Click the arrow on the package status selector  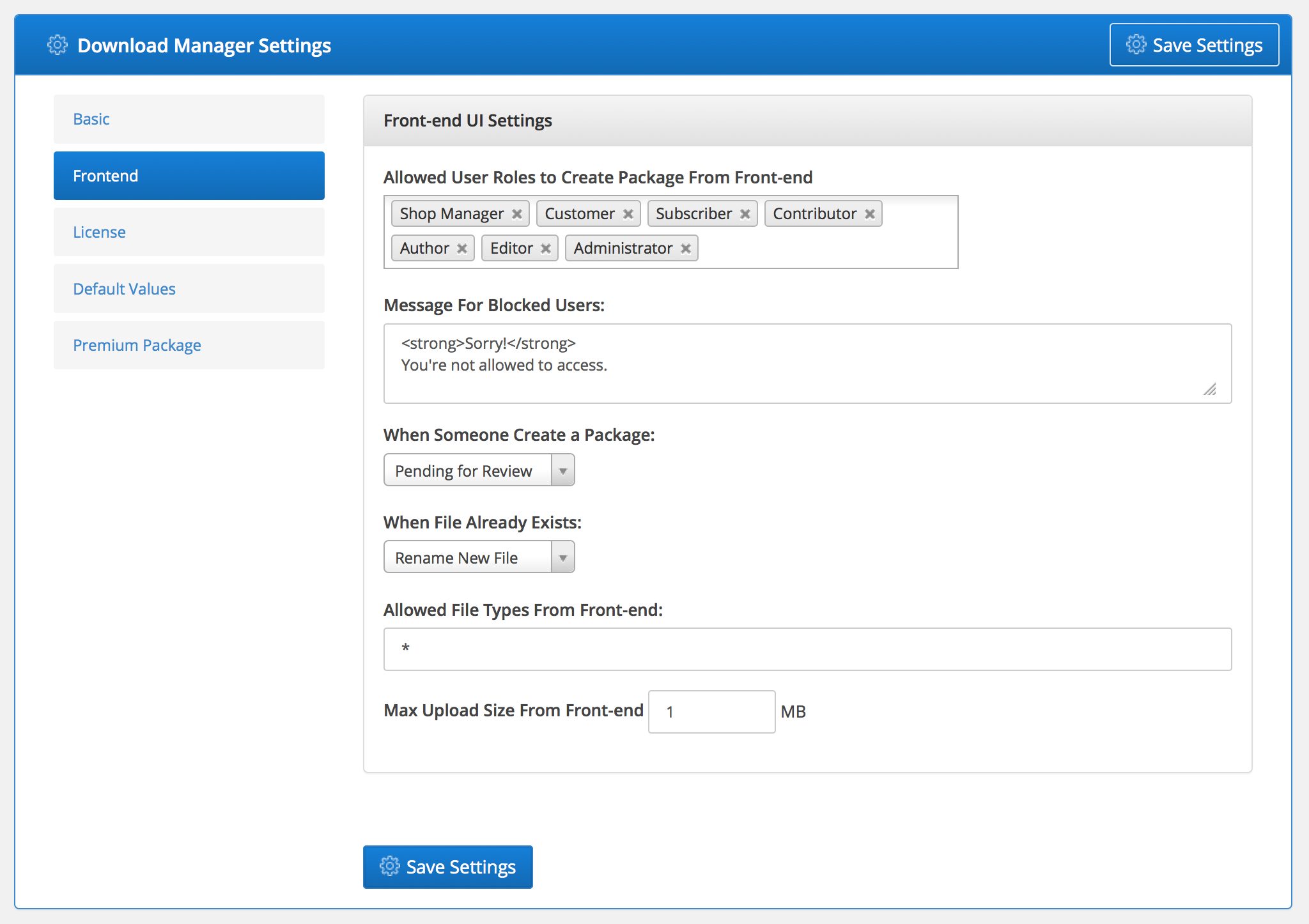click(562, 470)
